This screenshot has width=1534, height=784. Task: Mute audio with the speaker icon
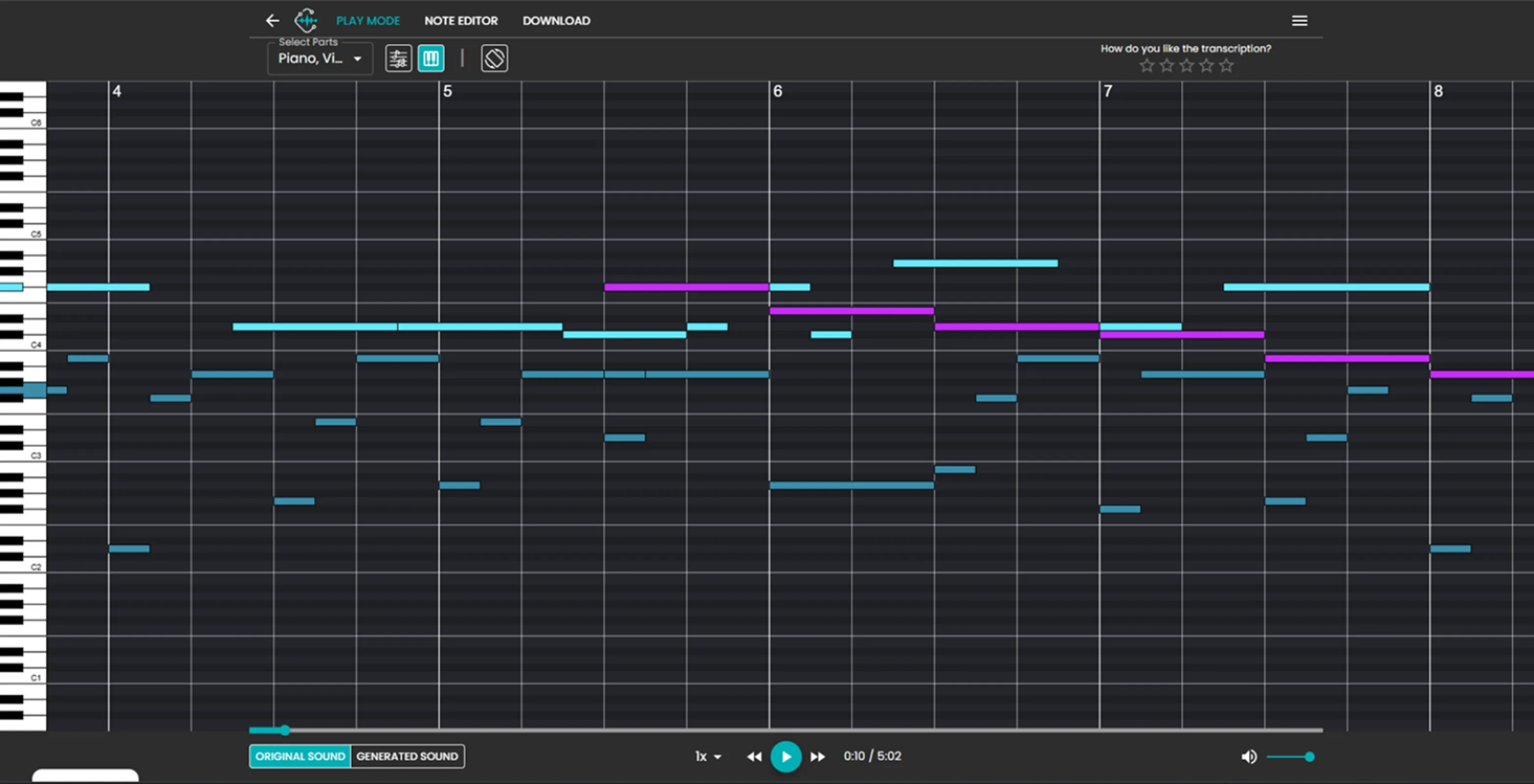click(x=1249, y=757)
